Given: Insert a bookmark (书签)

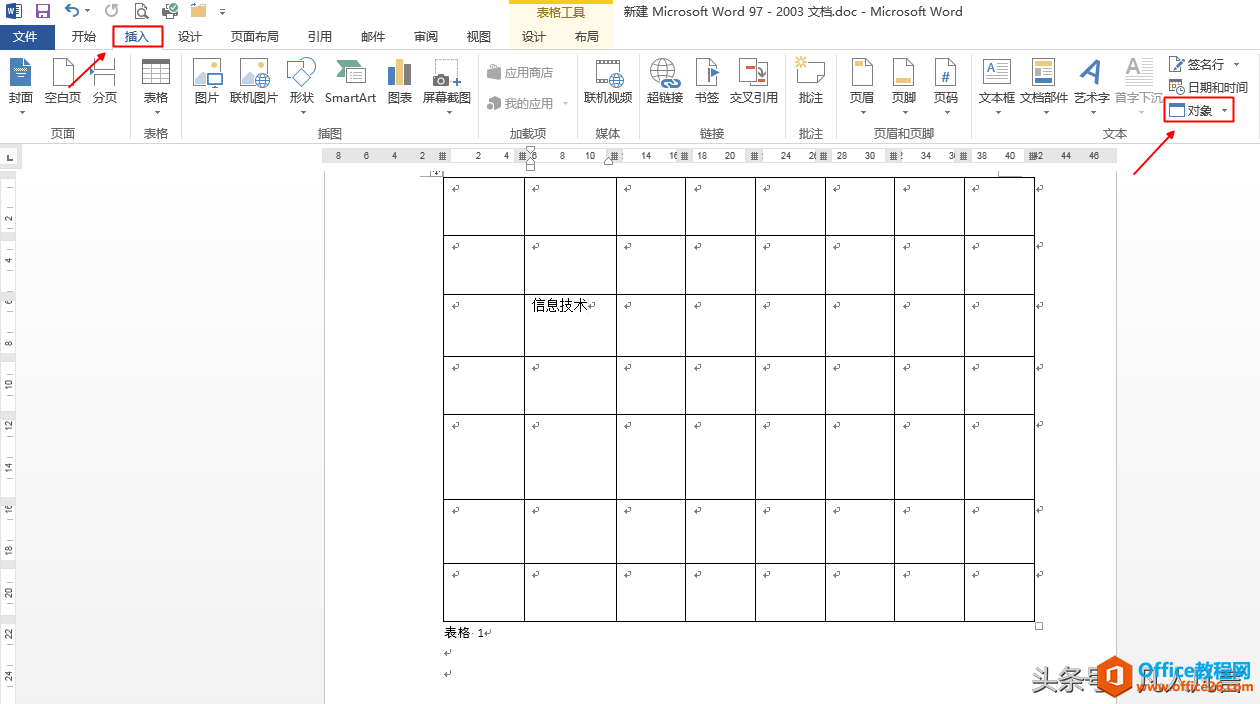Looking at the screenshot, I should click(x=707, y=82).
